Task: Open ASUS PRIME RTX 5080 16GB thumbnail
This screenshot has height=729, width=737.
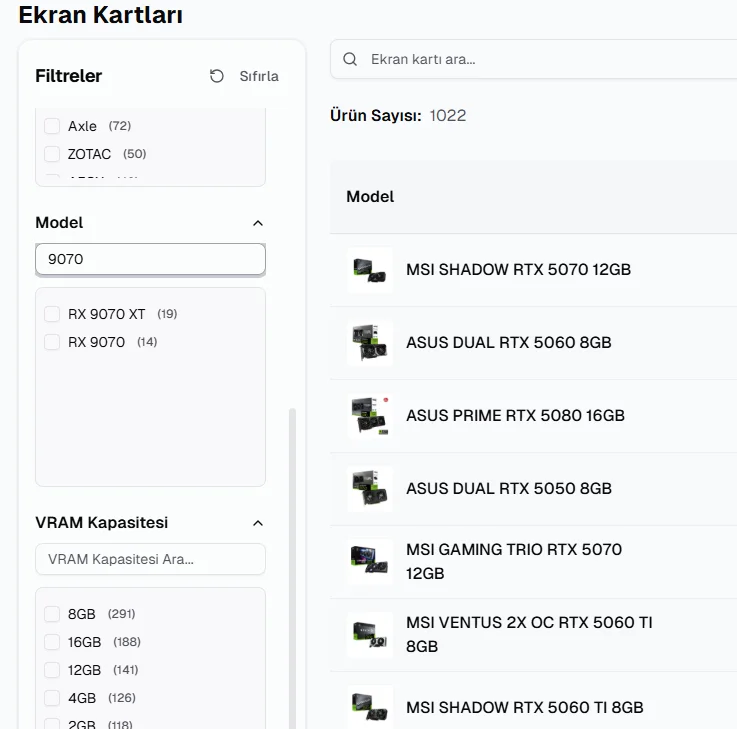Action: click(370, 416)
